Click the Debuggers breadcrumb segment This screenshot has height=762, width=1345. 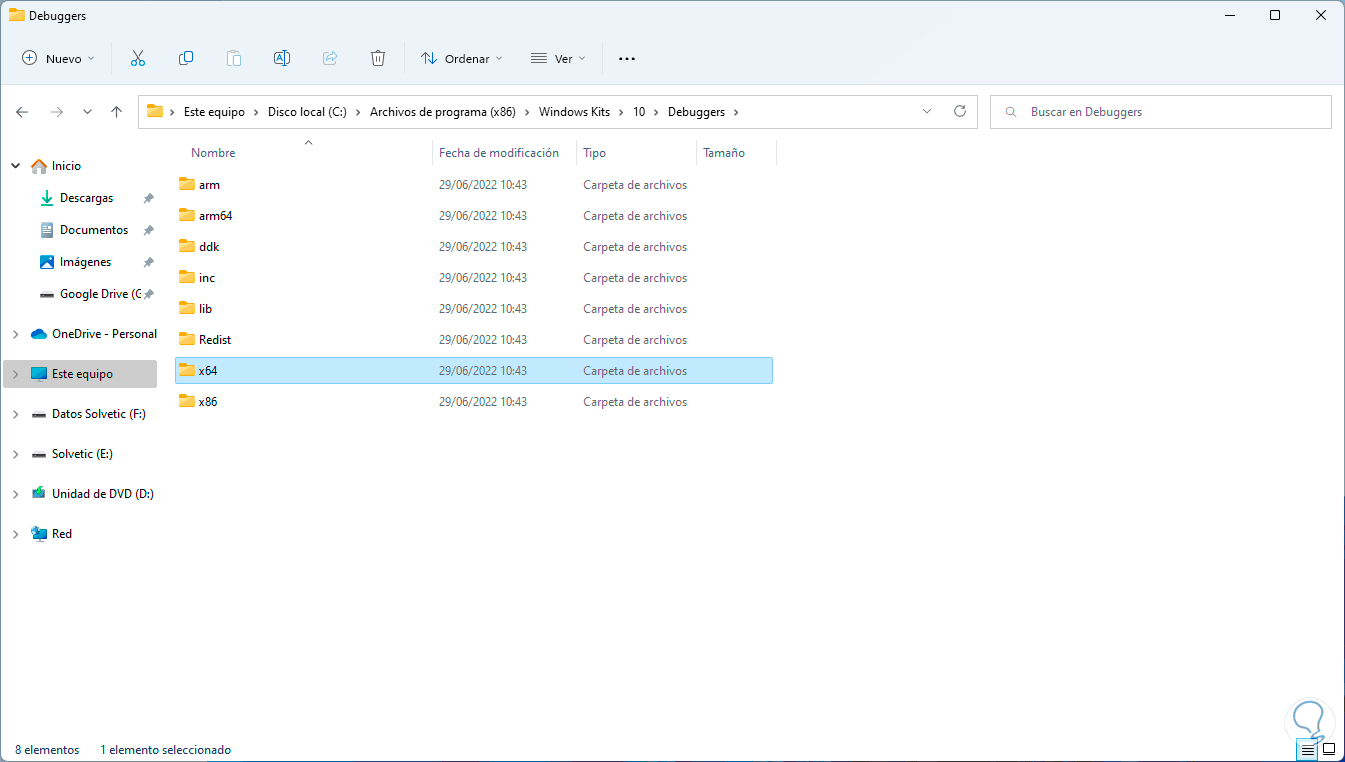point(697,112)
